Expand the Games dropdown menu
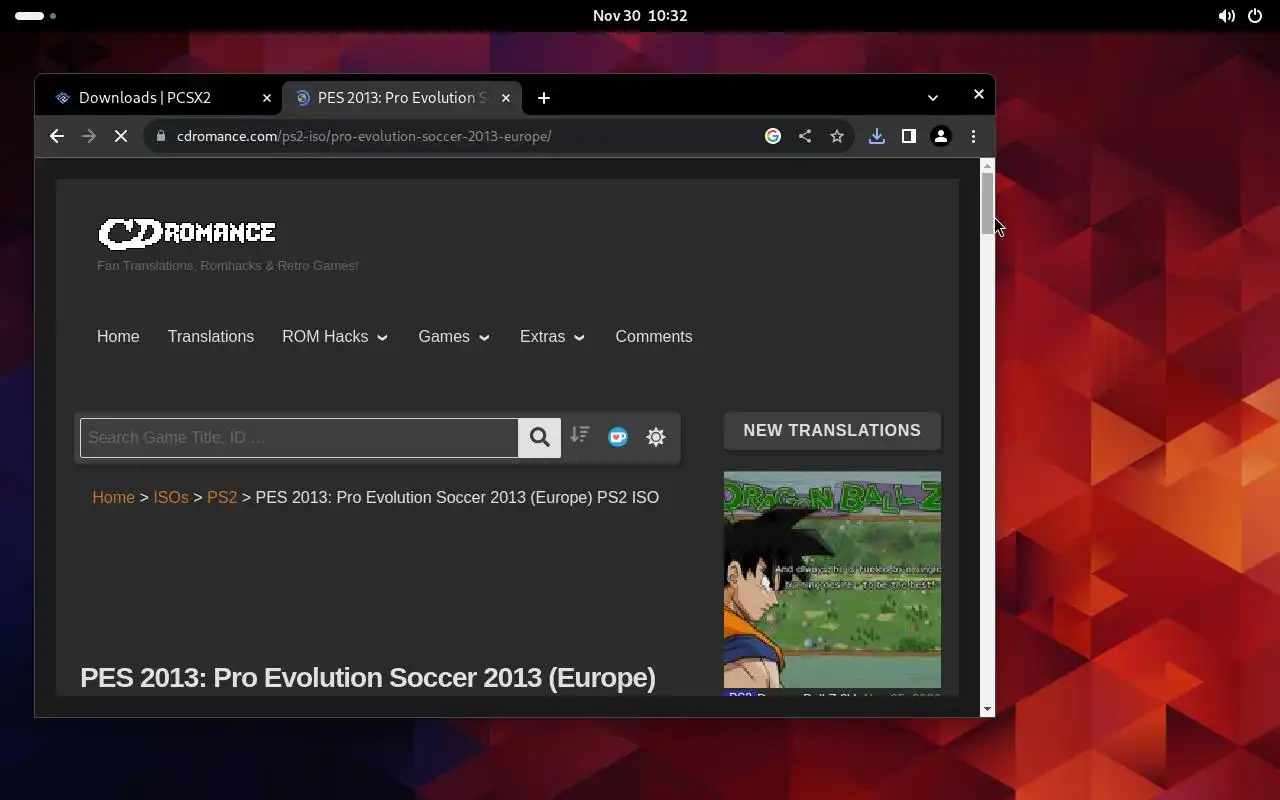Image resolution: width=1280 pixels, height=800 pixels. (x=454, y=336)
